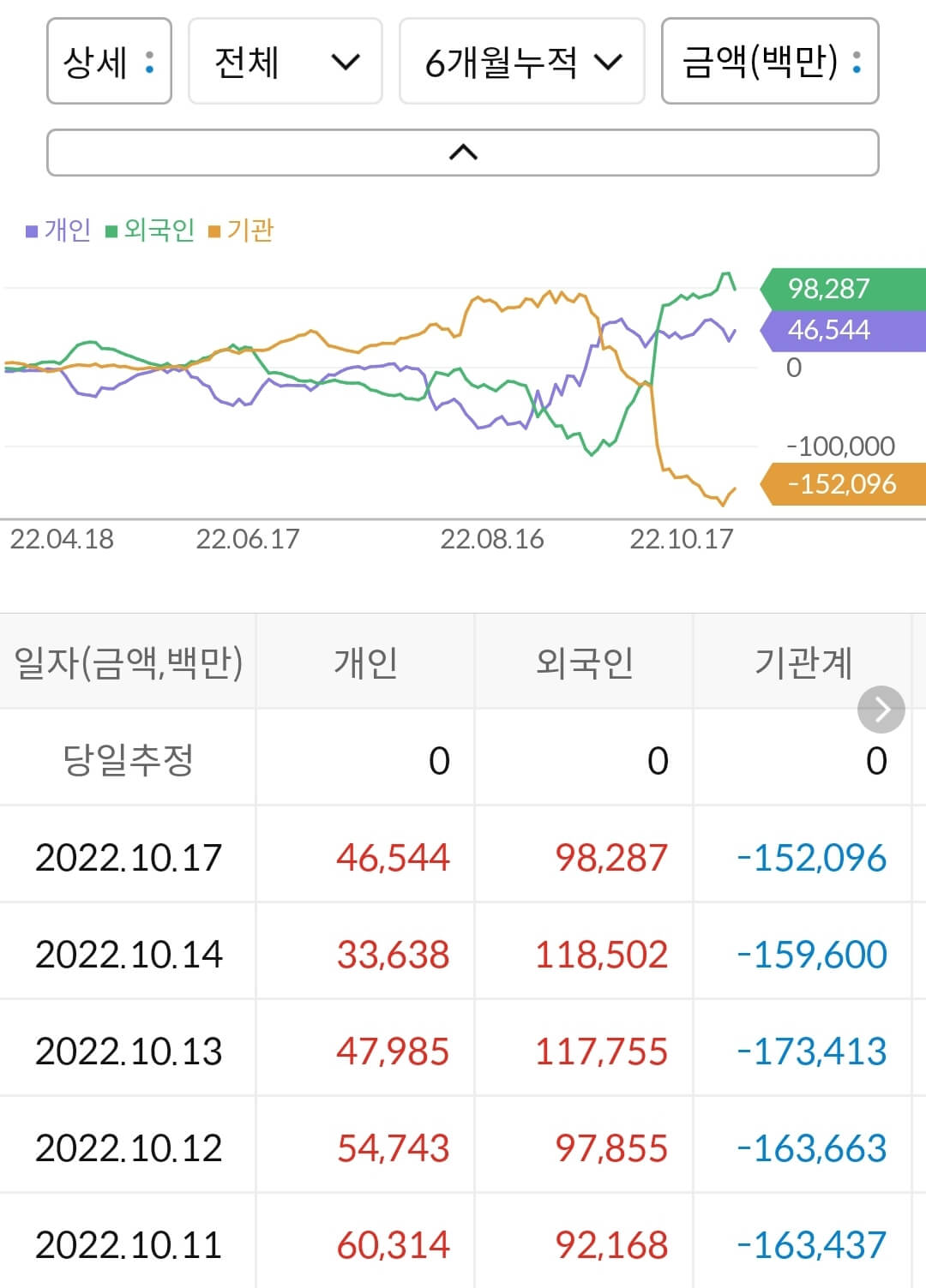Collapse the chart panel with the chevron
Image resolution: width=926 pixels, height=1288 pixels.
463,152
